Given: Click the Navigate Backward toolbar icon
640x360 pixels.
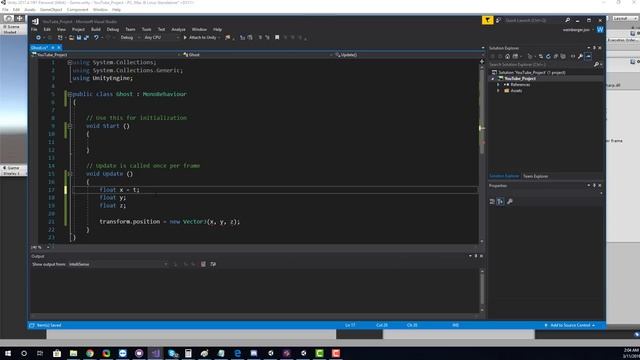Looking at the screenshot, I should pos(38,38).
